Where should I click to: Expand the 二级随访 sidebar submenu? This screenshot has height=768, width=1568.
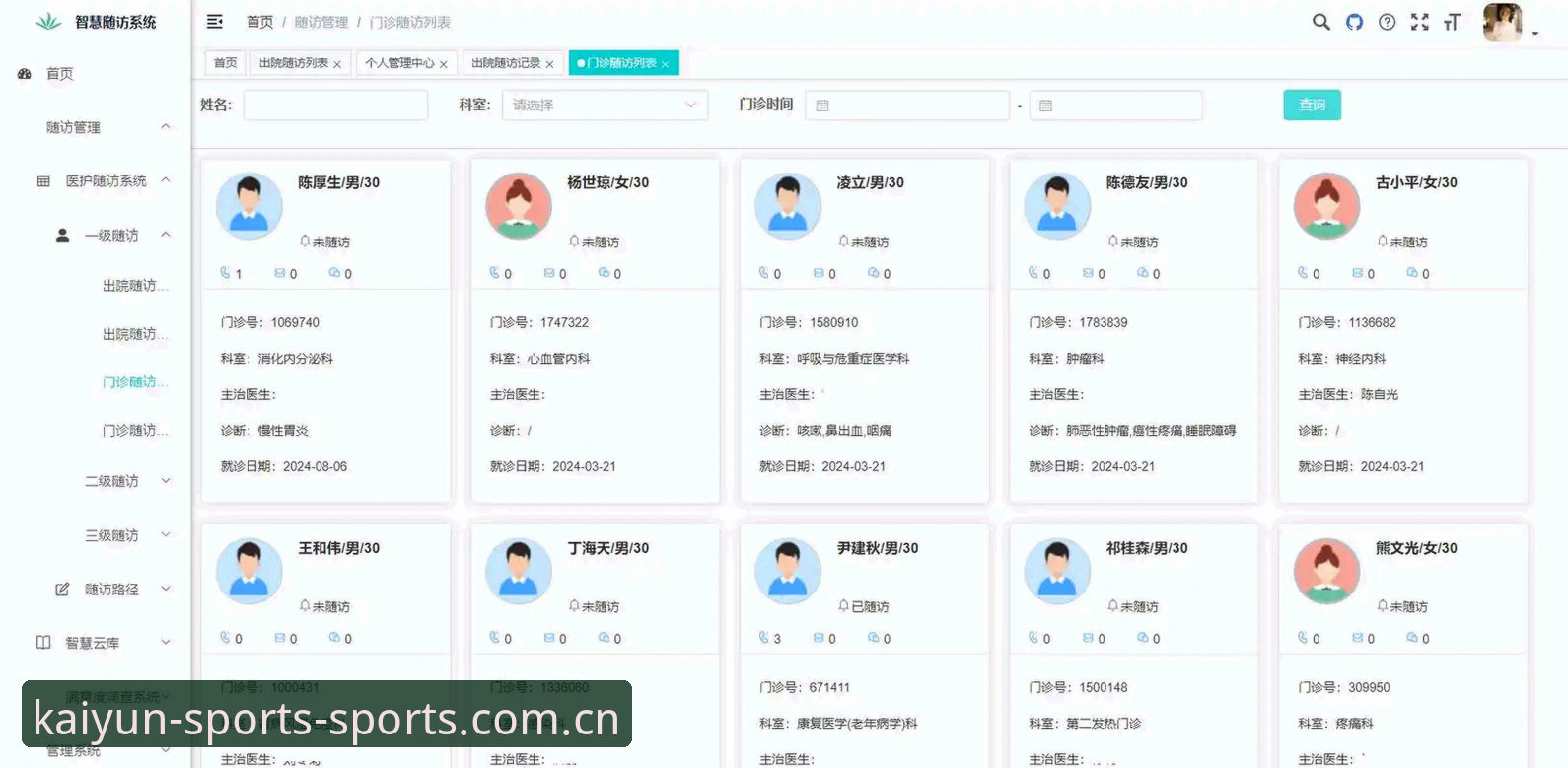(x=166, y=481)
